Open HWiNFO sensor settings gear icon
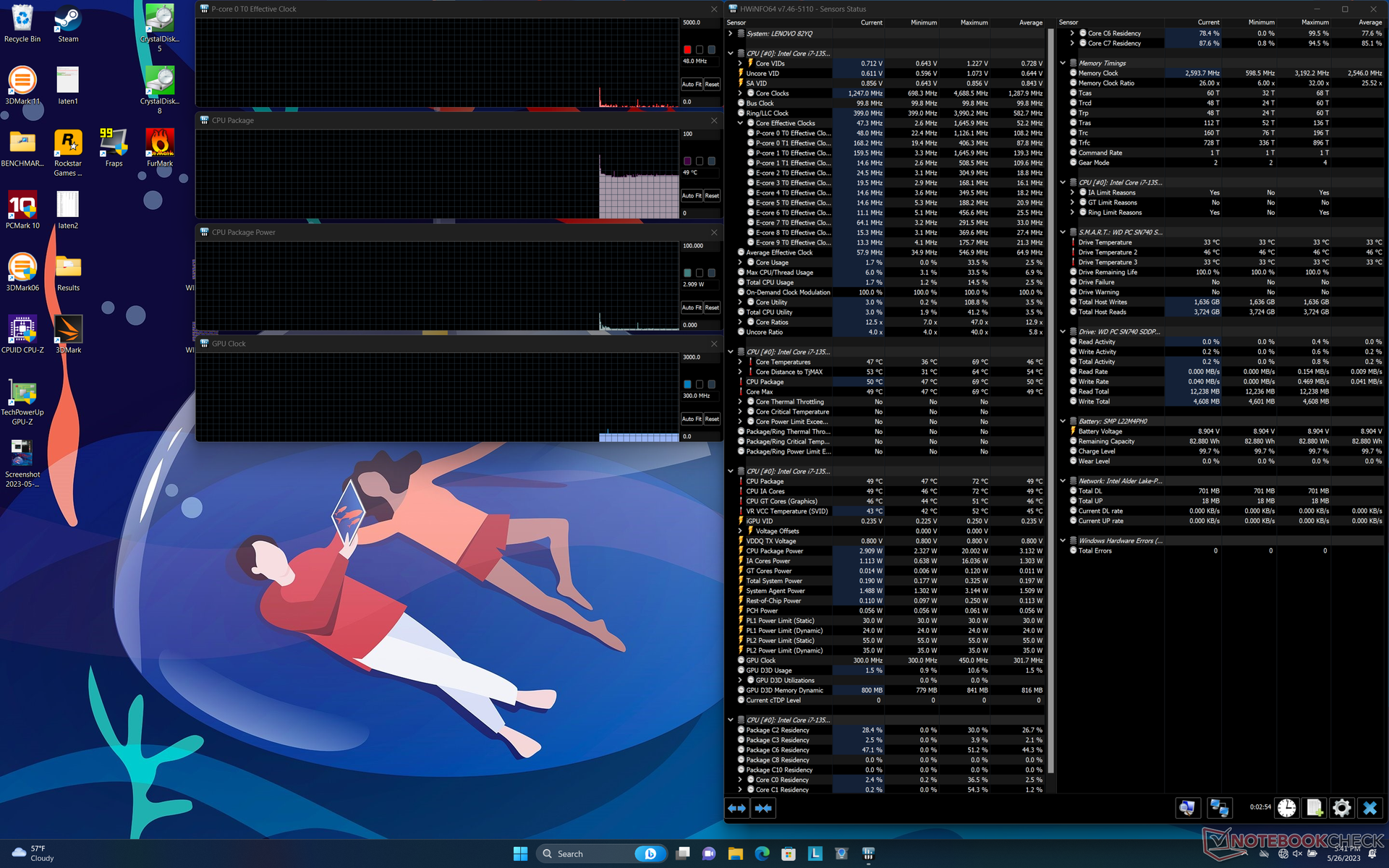Screen dimensions: 1389x868 [x=1341, y=808]
